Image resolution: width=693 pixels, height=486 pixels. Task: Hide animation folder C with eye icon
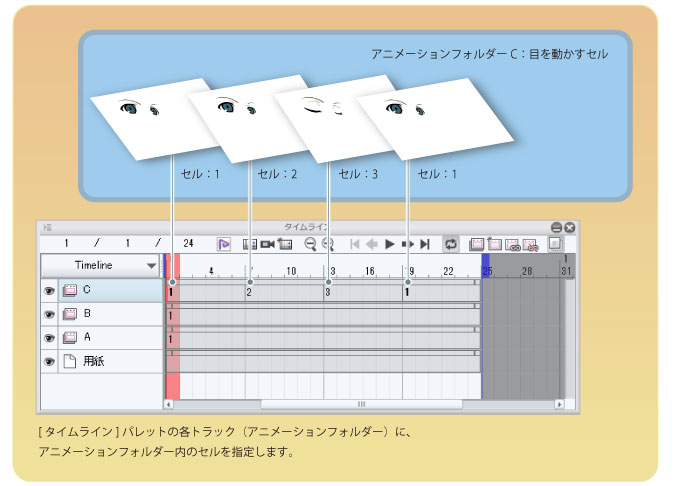pos(49,291)
